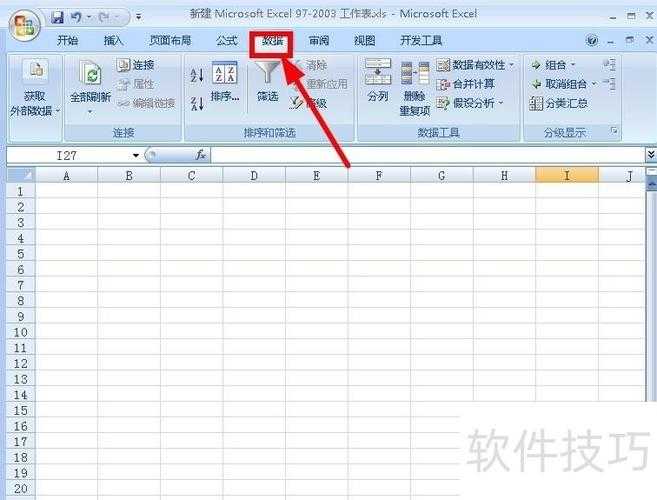Open 高级 advanced filter

tap(308, 103)
